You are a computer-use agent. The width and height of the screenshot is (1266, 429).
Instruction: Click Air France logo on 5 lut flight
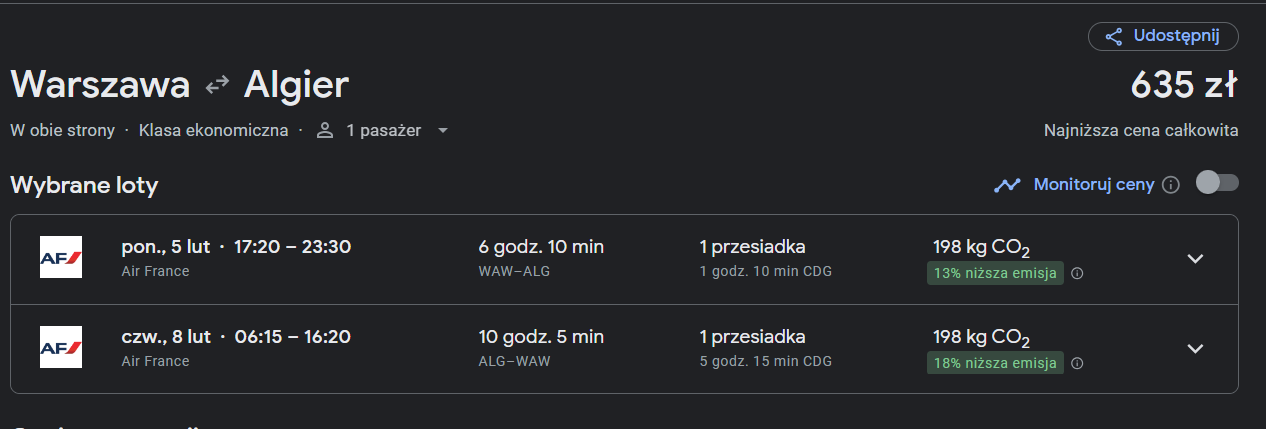(60, 258)
